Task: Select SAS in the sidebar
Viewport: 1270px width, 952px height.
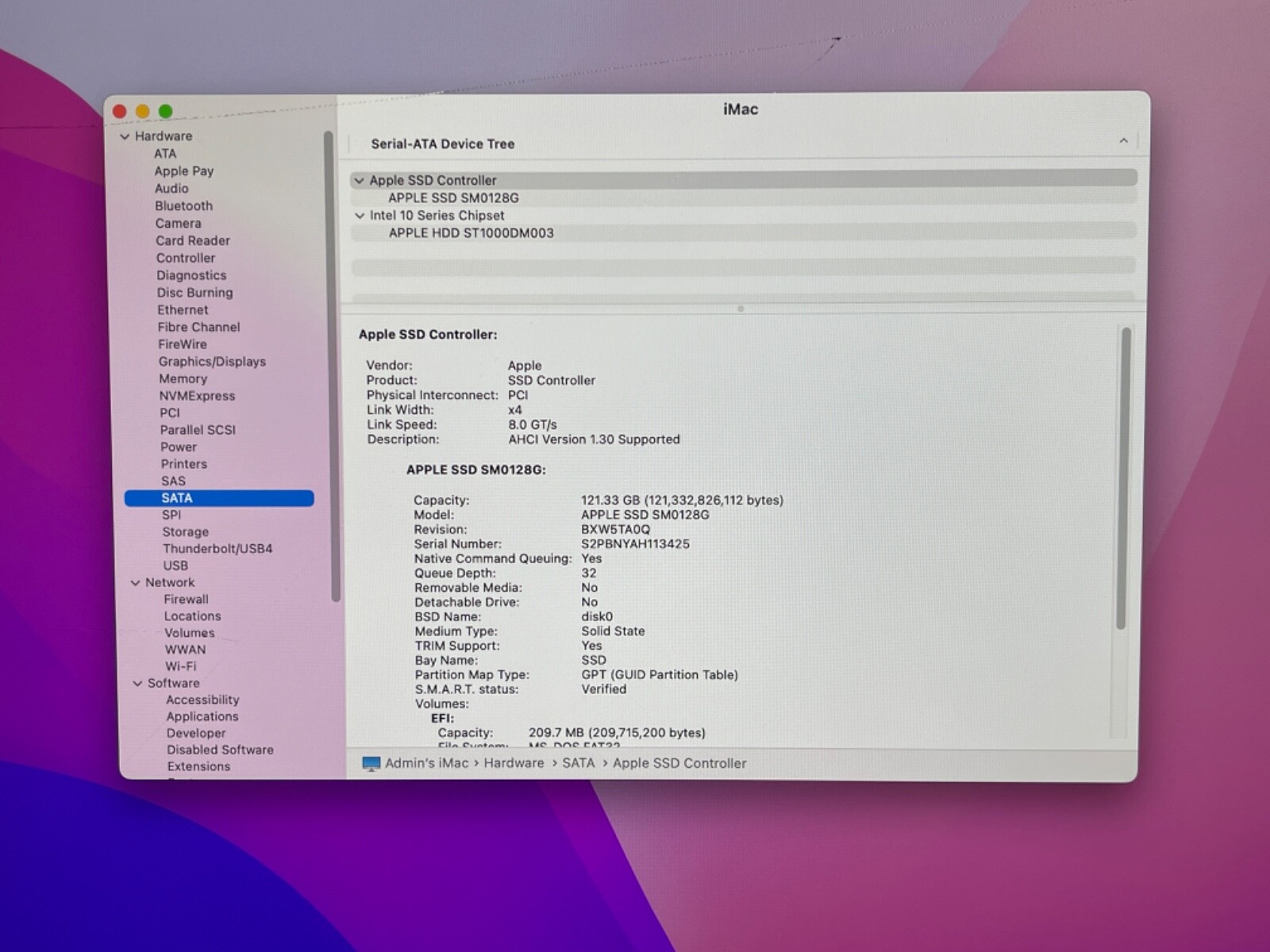Action: (173, 482)
